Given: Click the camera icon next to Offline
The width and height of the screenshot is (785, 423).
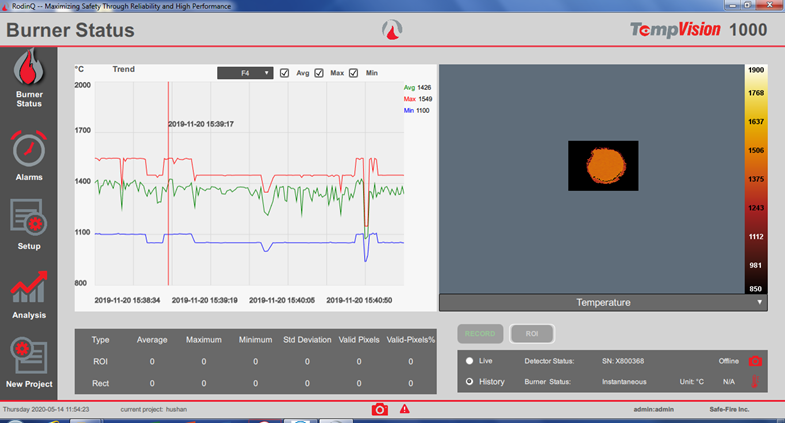Looking at the screenshot, I should pyautogui.click(x=755, y=361).
